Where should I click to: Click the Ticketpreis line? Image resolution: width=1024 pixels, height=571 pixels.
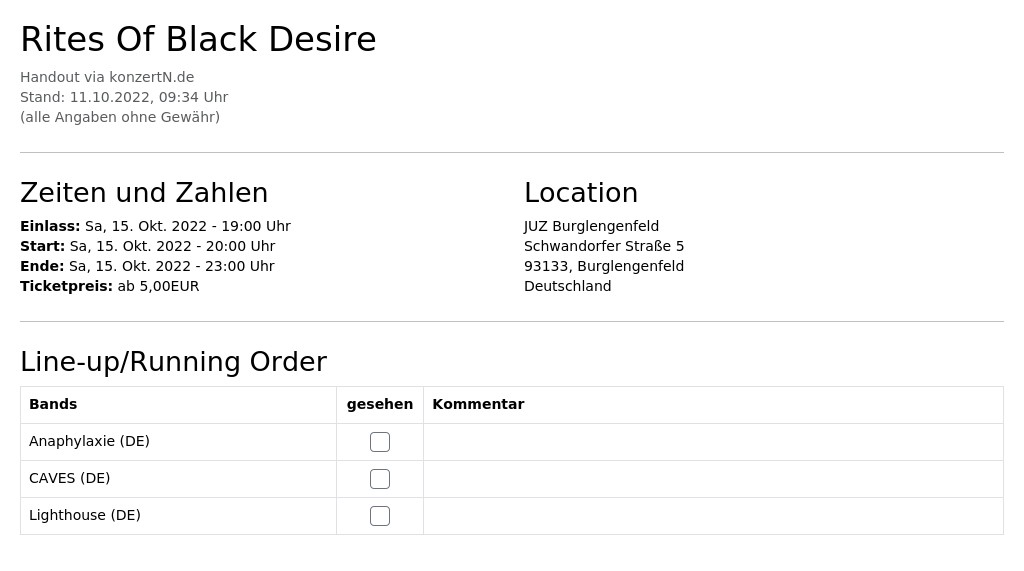coord(110,286)
